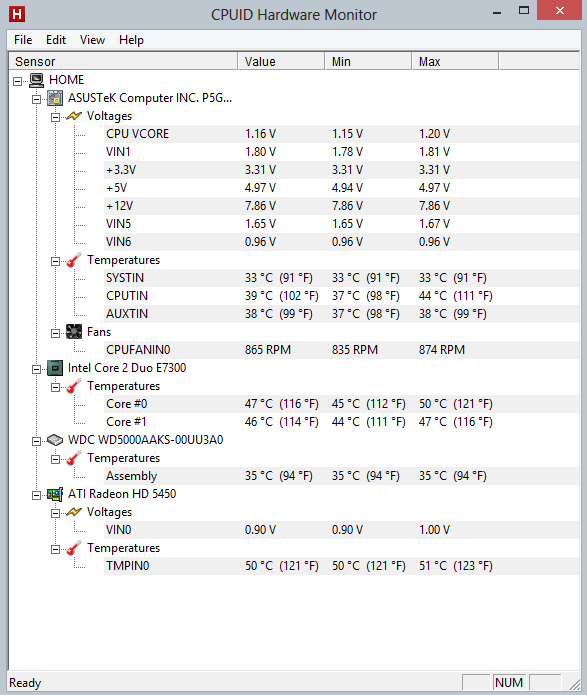The image size is (587, 695).
Task: Click the Intel Core 2 Duo CPU icon
Action: [55, 368]
